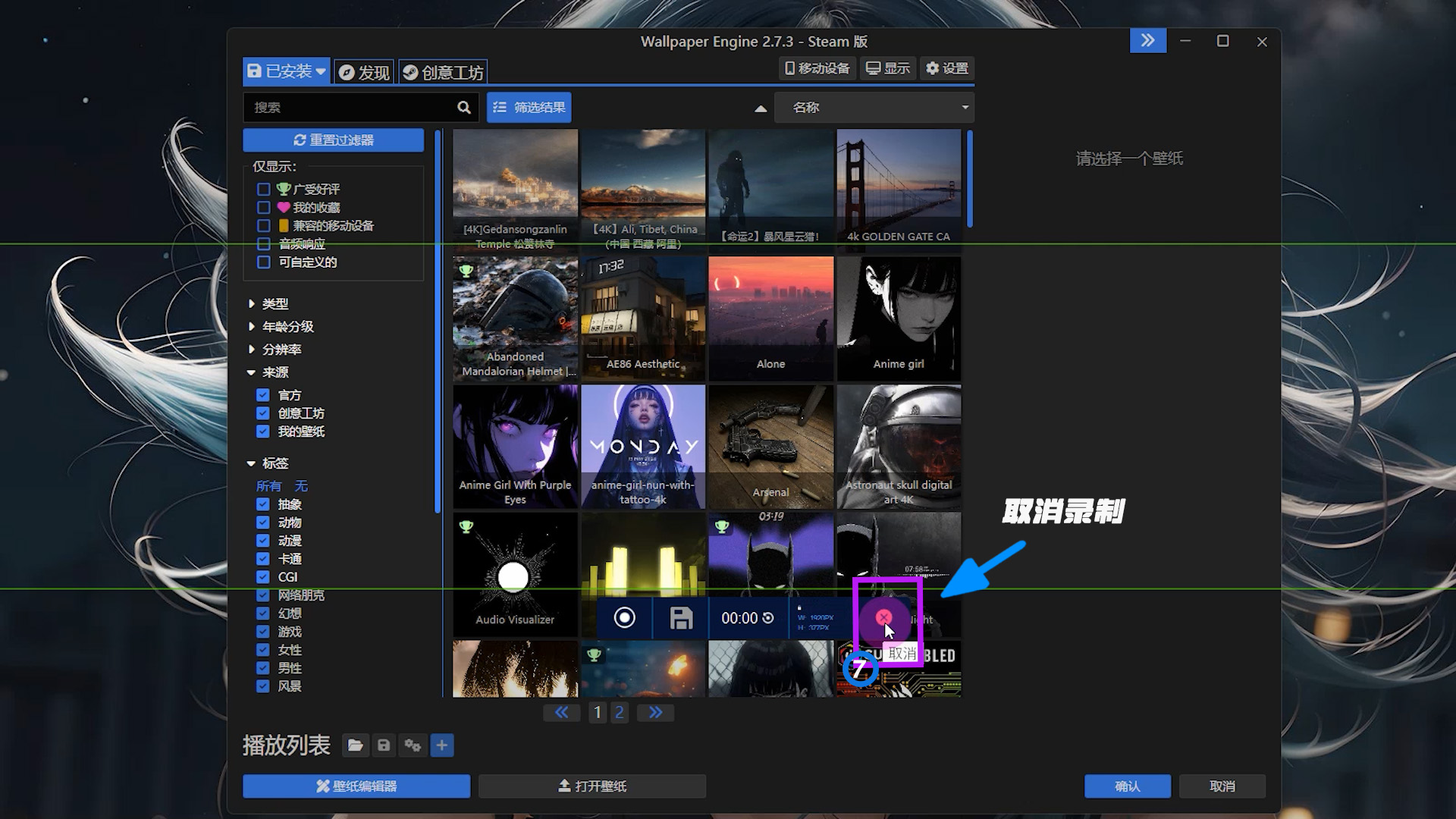Enable the 可自定义的 checkbox
Screen dimensions: 1456x819
264,262
